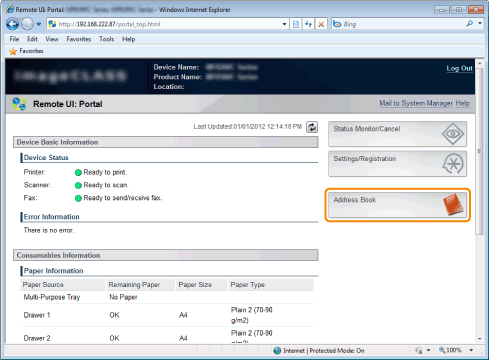
Task: Open the recent pages dropdown arrow
Action: point(39,24)
